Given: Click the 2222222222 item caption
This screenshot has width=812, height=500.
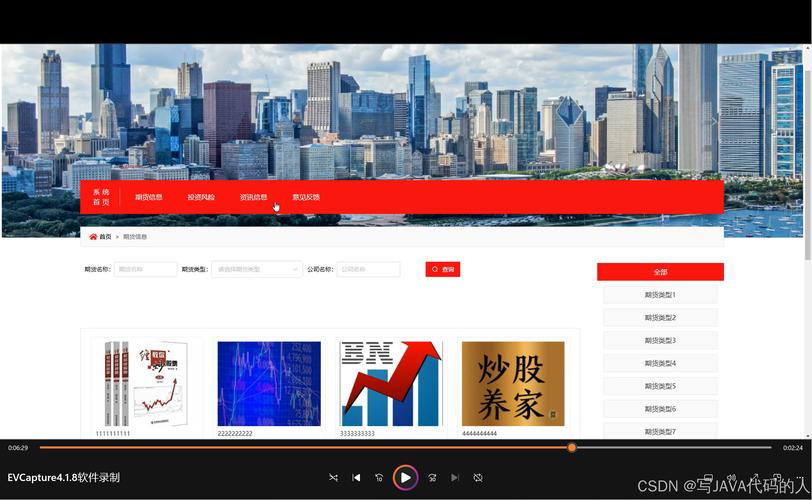Looking at the screenshot, I should tap(235, 433).
